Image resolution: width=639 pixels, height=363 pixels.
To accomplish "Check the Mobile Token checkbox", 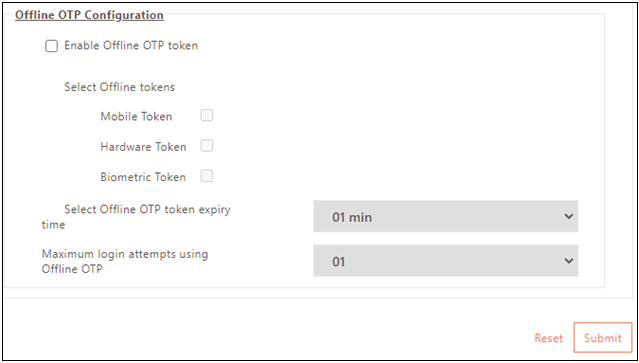I will 207,116.
